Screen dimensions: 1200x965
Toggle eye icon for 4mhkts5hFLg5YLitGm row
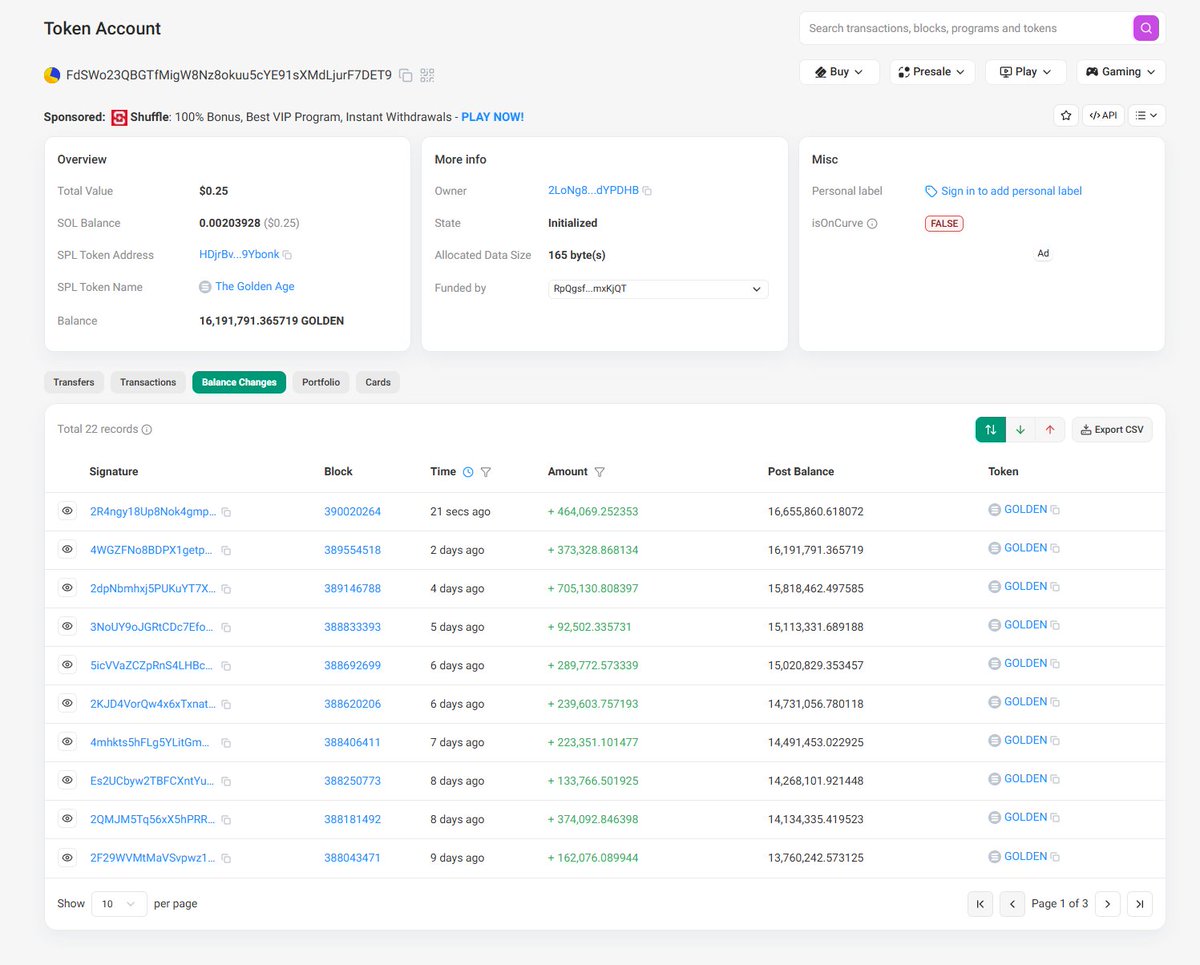point(67,742)
